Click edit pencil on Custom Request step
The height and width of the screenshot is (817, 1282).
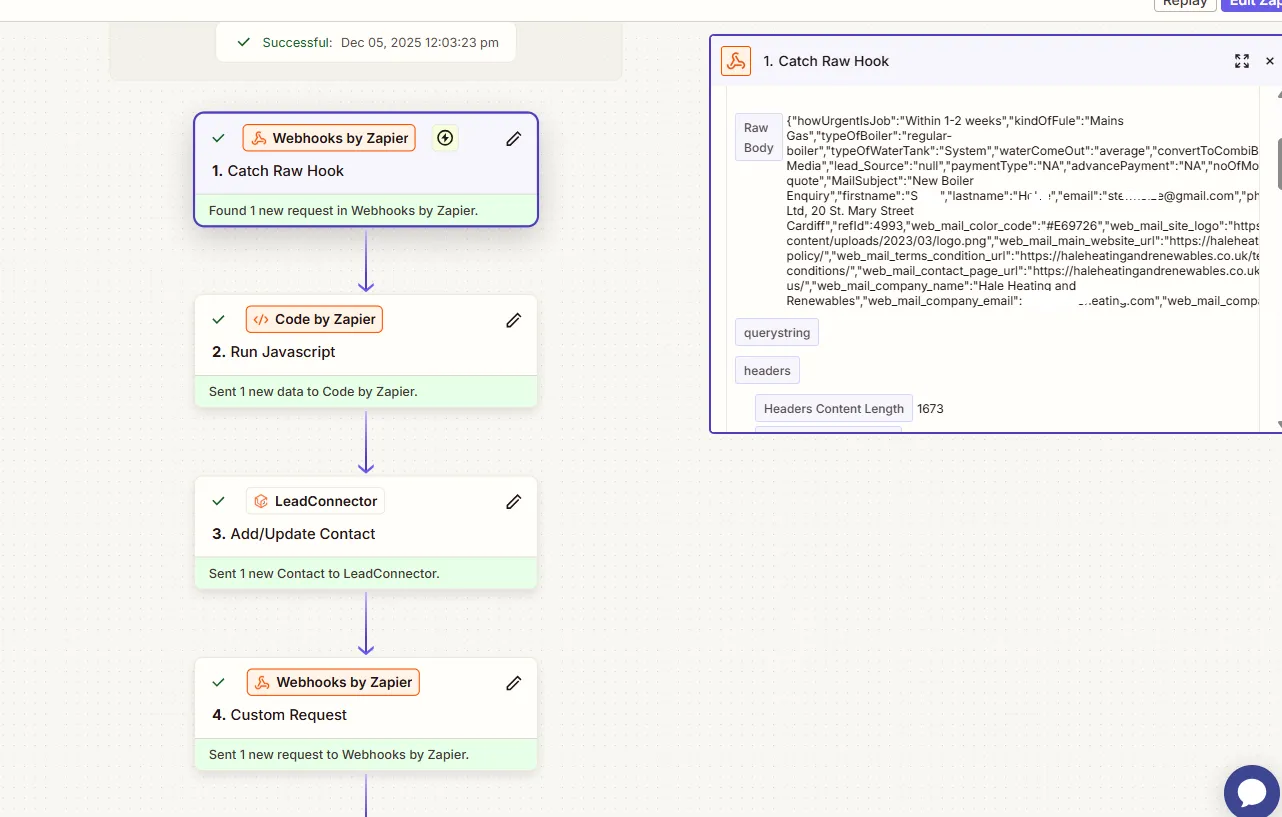[514, 683]
